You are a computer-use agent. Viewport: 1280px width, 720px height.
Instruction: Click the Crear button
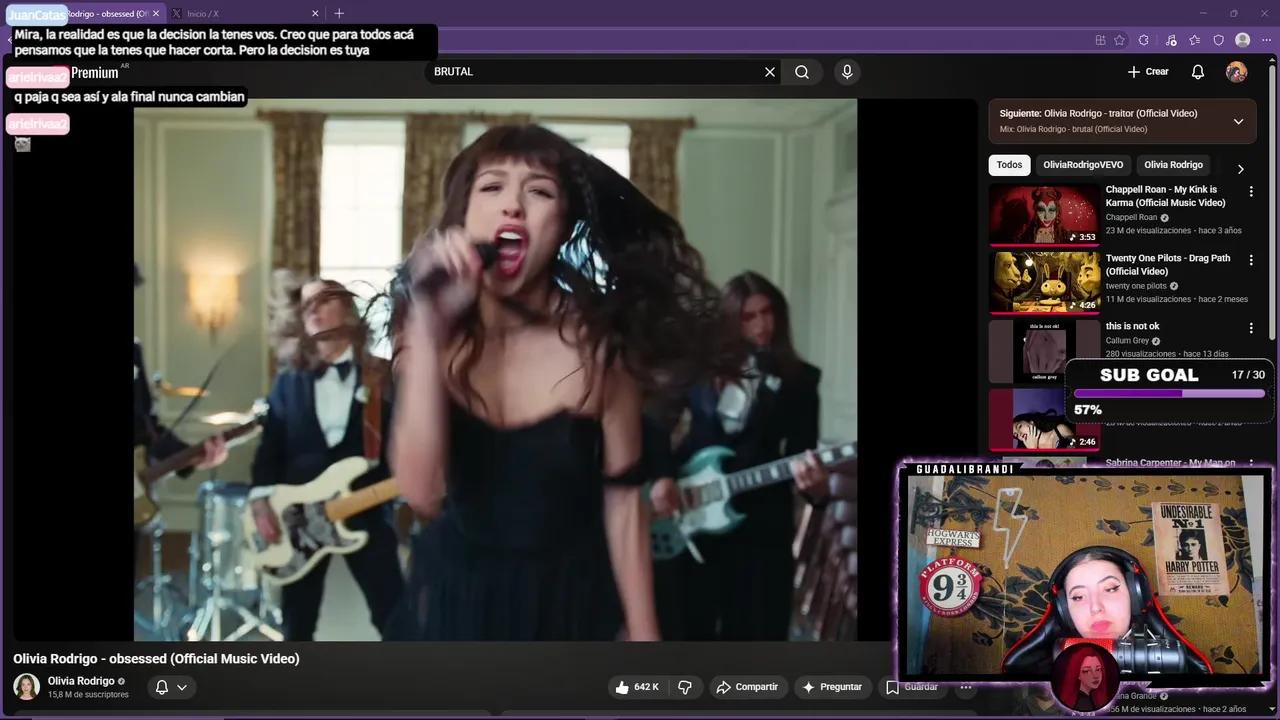1148,72
